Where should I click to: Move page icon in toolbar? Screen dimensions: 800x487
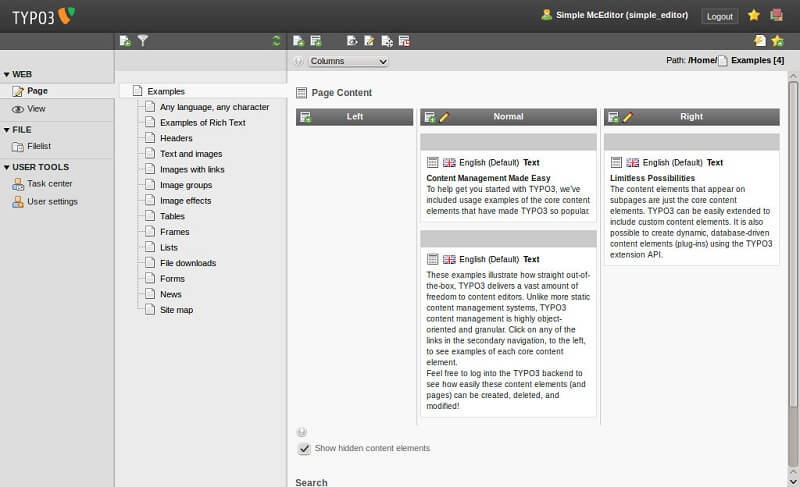click(x=387, y=41)
